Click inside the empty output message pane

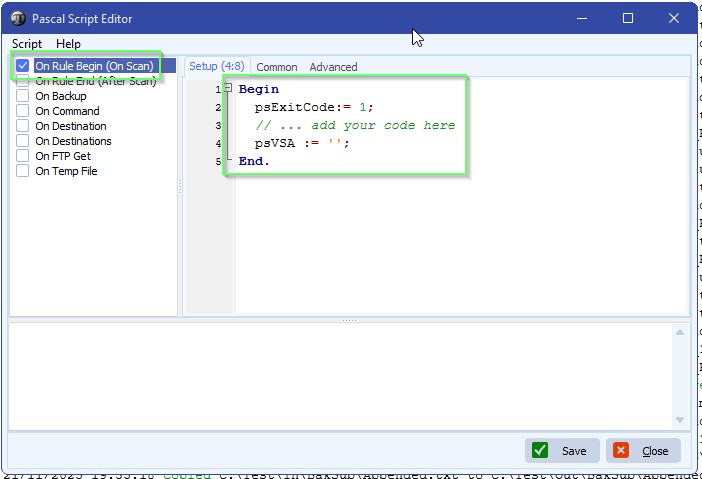point(340,376)
